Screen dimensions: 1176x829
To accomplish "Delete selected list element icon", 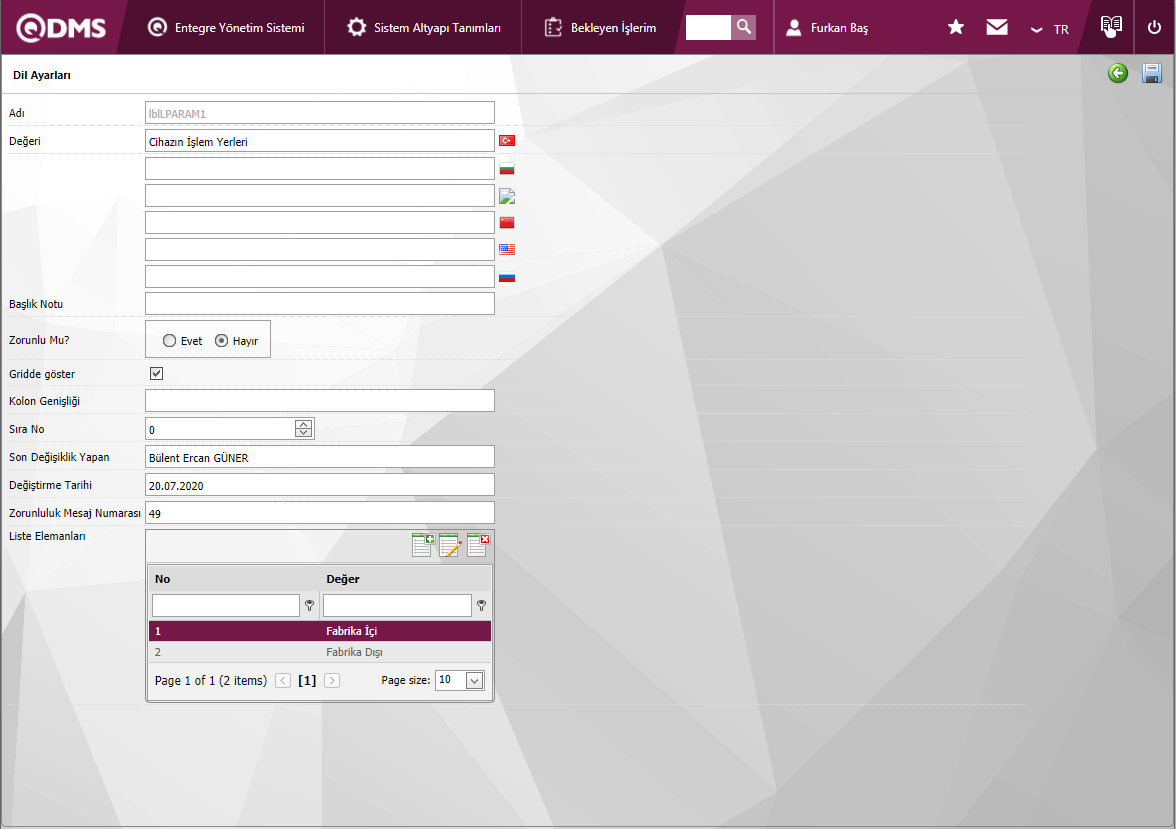I will point(478,545).
